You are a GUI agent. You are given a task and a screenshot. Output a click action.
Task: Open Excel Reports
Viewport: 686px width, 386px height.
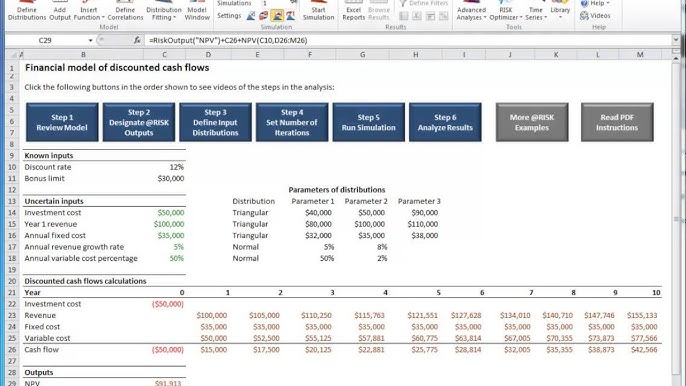[354, 11]
